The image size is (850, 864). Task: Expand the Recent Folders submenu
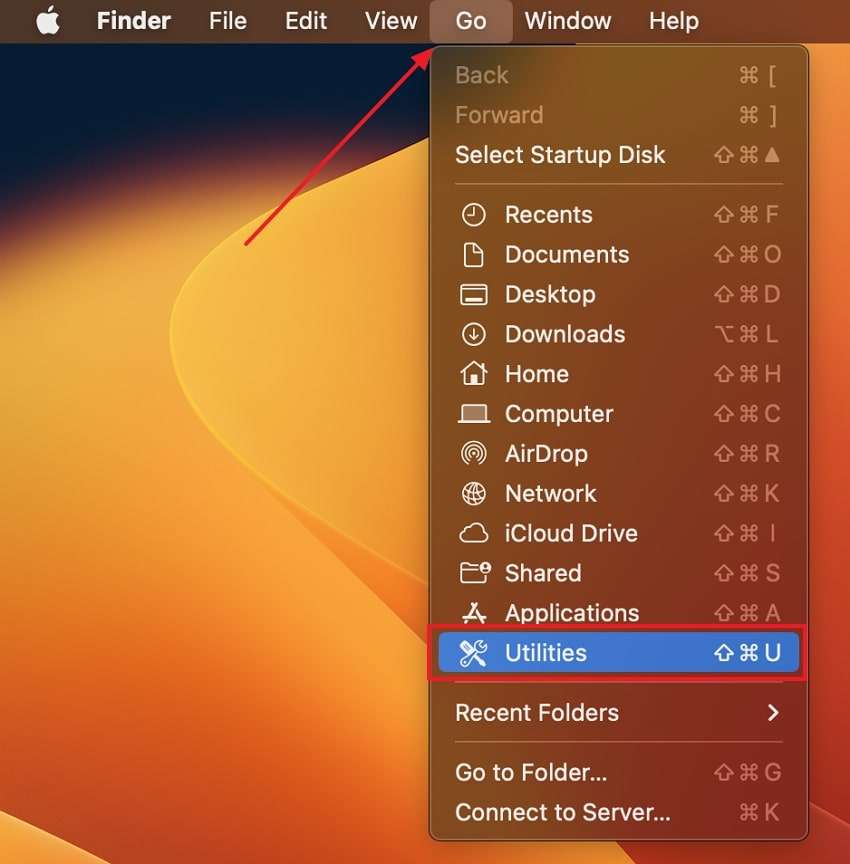(x=618, y=712)
